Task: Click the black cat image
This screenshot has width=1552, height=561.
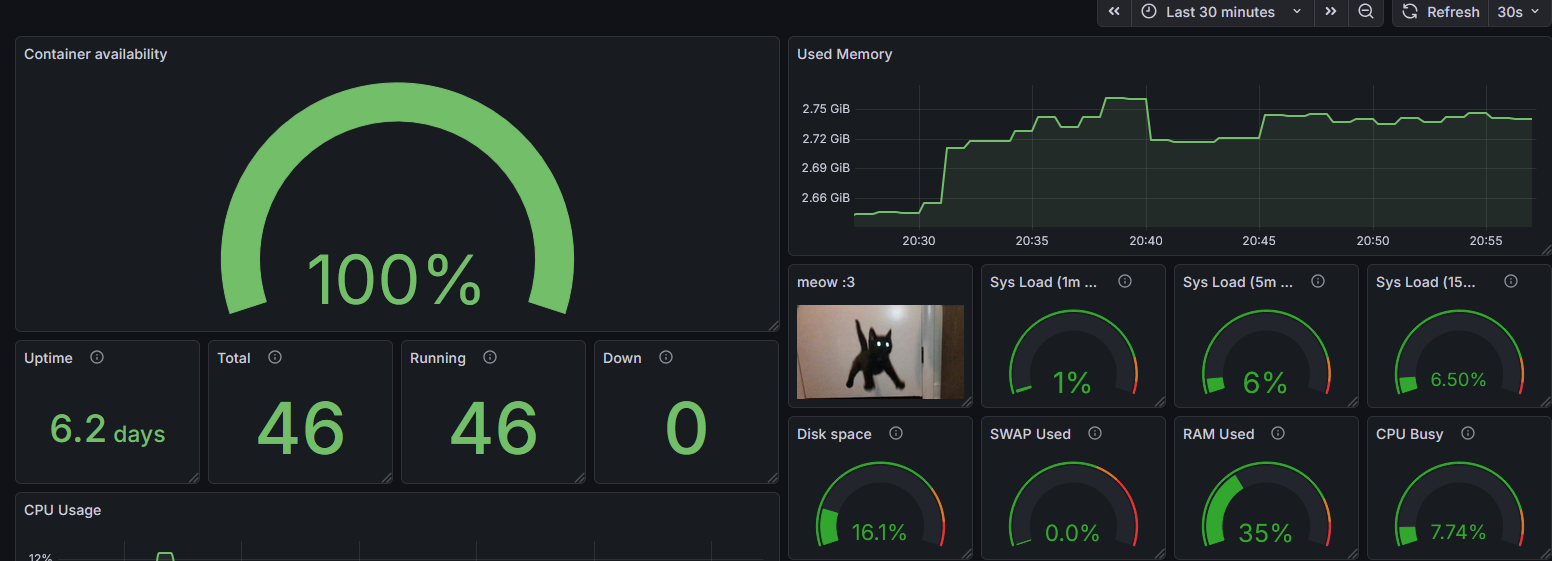Action: click(x=880, y=352)
